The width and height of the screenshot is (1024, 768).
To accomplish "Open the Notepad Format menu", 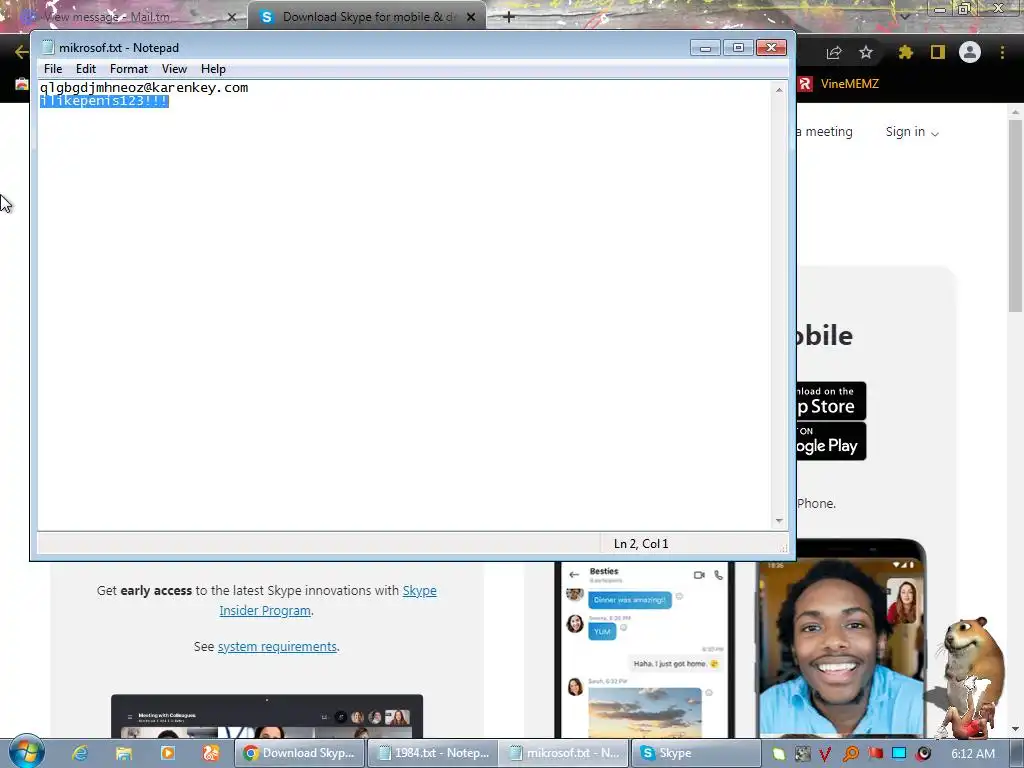I will pyautogui.click(x=129, y=69).
